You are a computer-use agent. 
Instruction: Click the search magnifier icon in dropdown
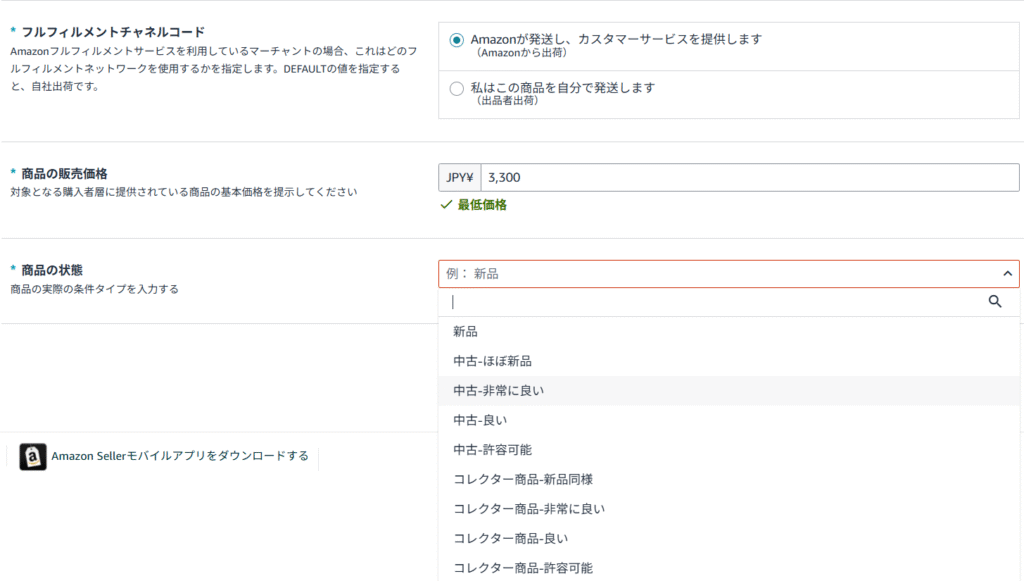(994, 301)
